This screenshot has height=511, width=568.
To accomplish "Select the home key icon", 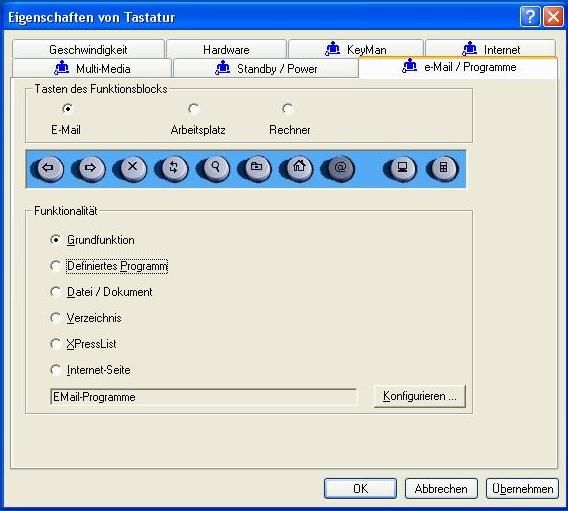I will 298,168.
